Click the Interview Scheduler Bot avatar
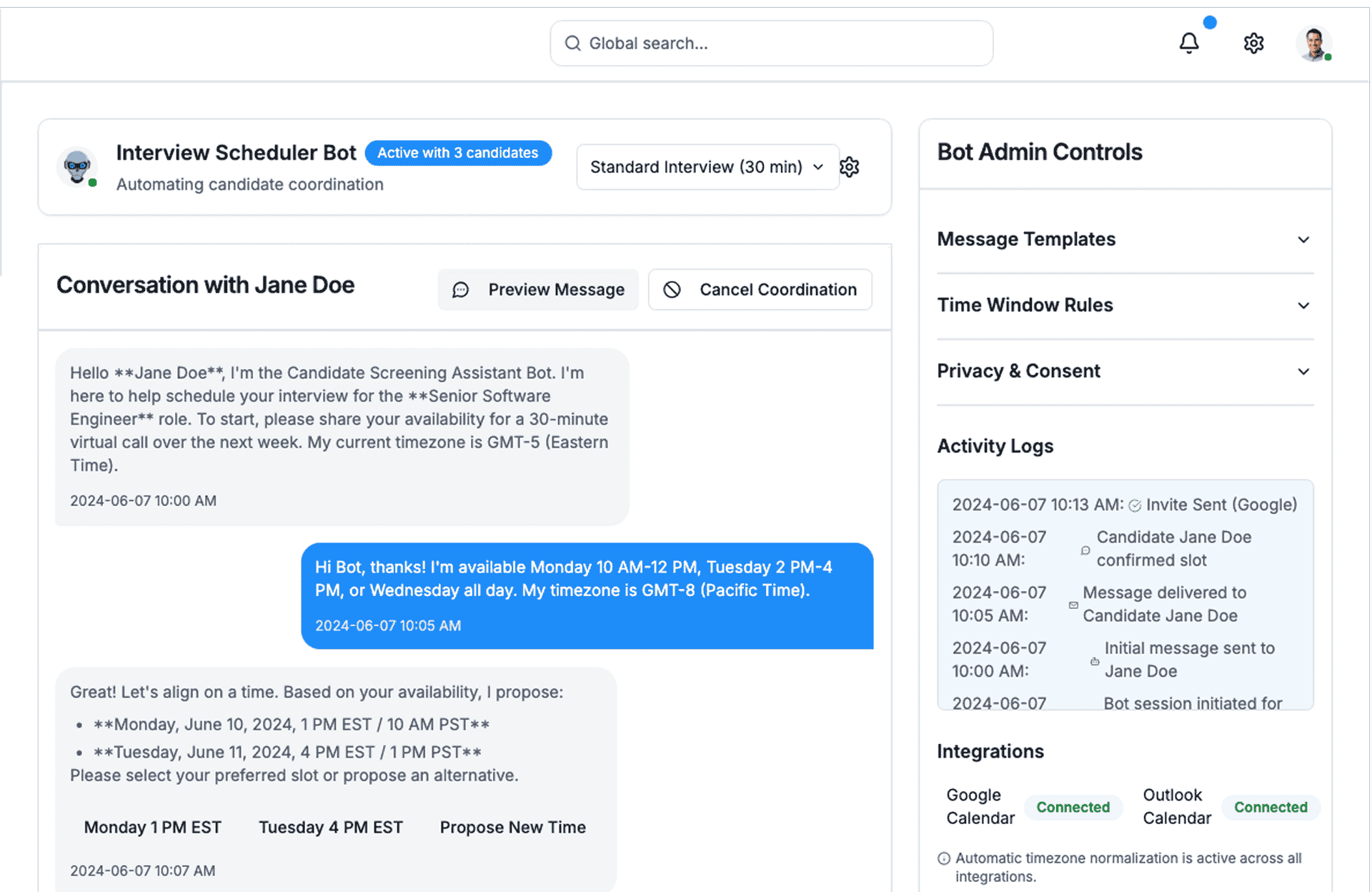 tap(77, 167)
